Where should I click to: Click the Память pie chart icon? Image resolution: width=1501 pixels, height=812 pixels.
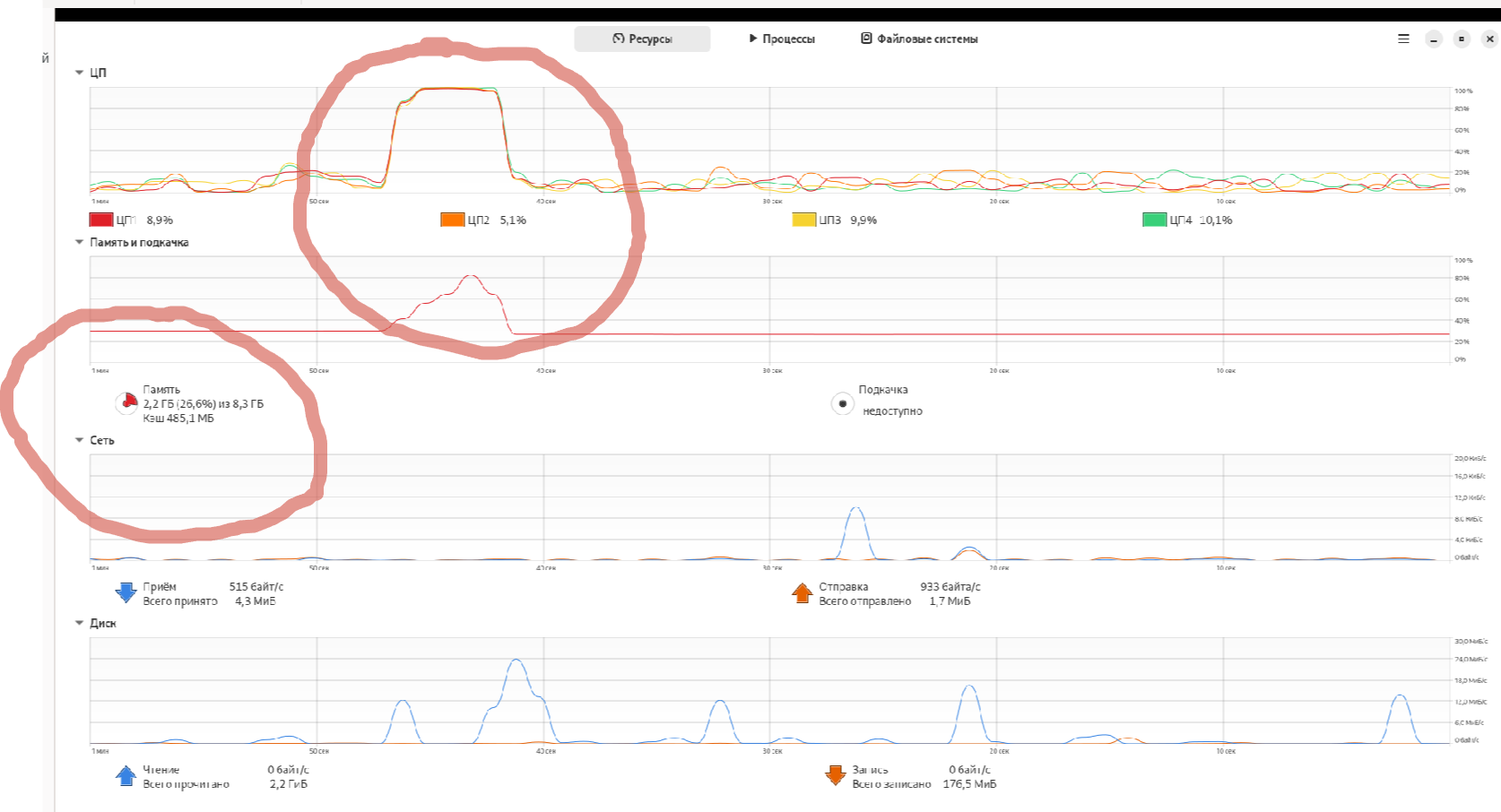pos(127,403)
